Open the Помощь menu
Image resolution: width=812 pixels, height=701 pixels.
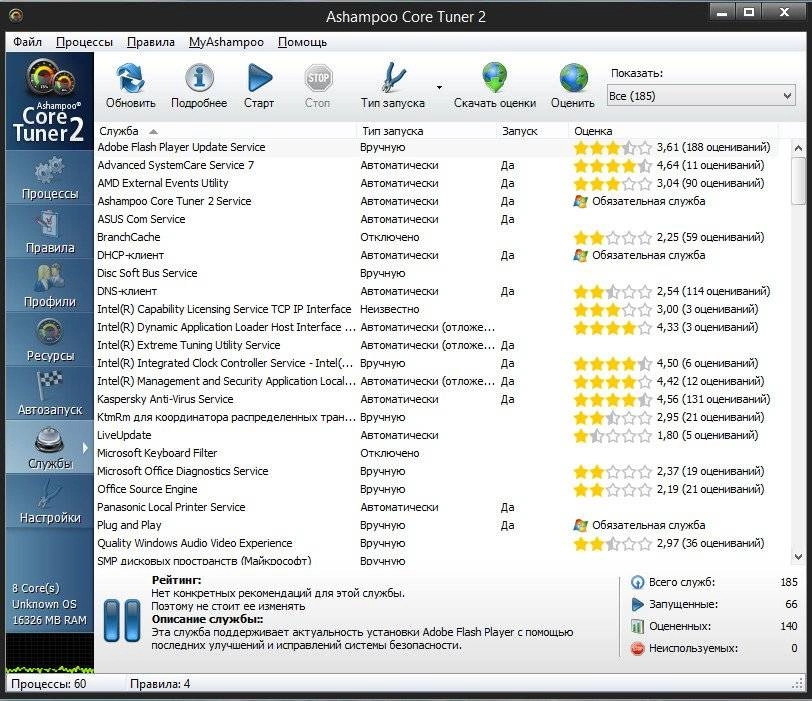(302, 42)
